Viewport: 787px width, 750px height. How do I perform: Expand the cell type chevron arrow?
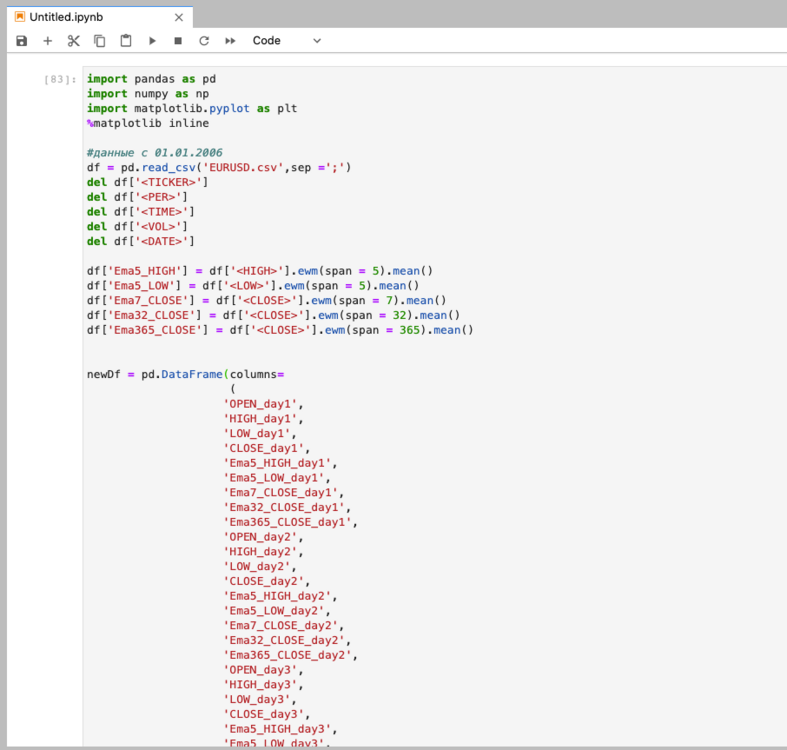point(317,41)
